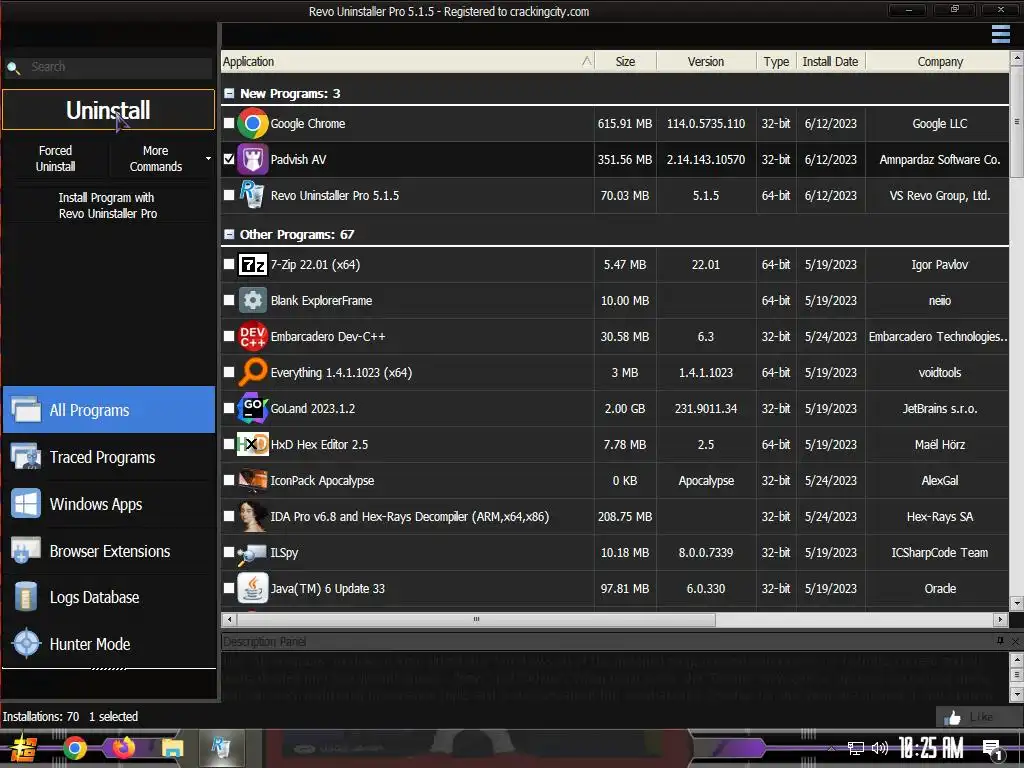Click the search magnifier icon

[x=13, y=67]
